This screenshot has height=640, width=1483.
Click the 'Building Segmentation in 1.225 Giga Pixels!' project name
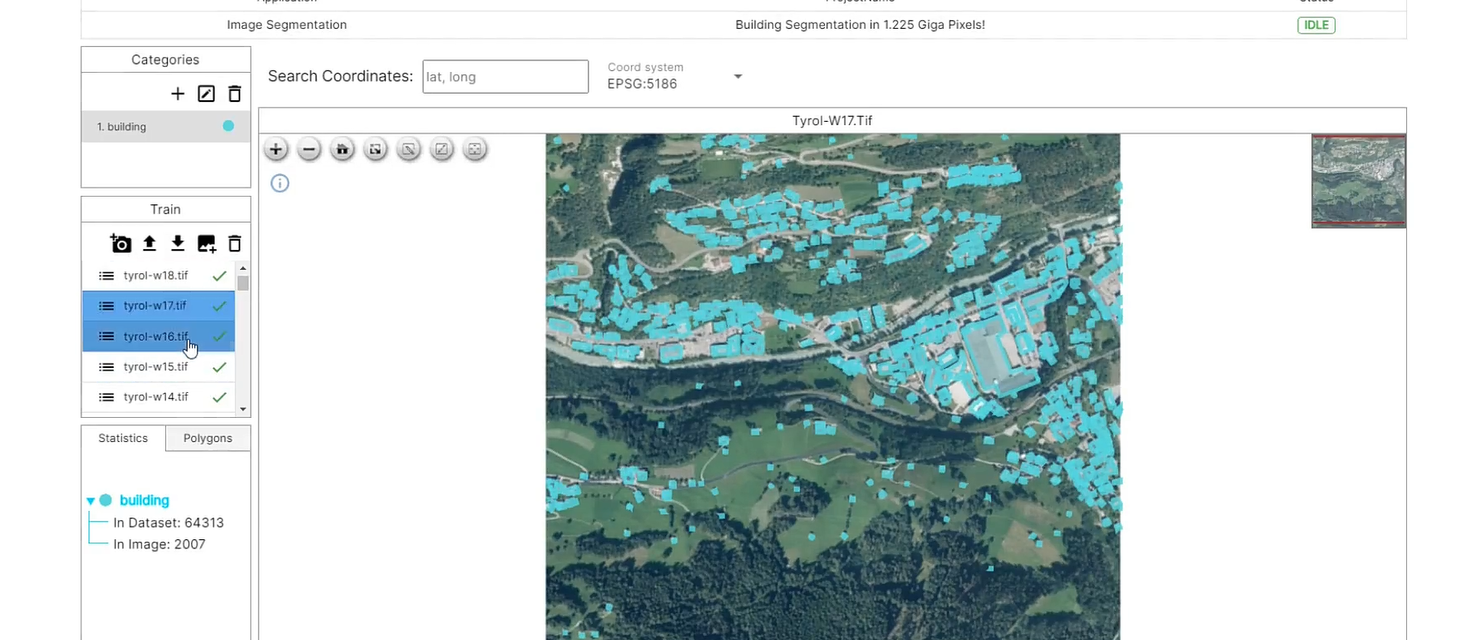pos(860,25)
